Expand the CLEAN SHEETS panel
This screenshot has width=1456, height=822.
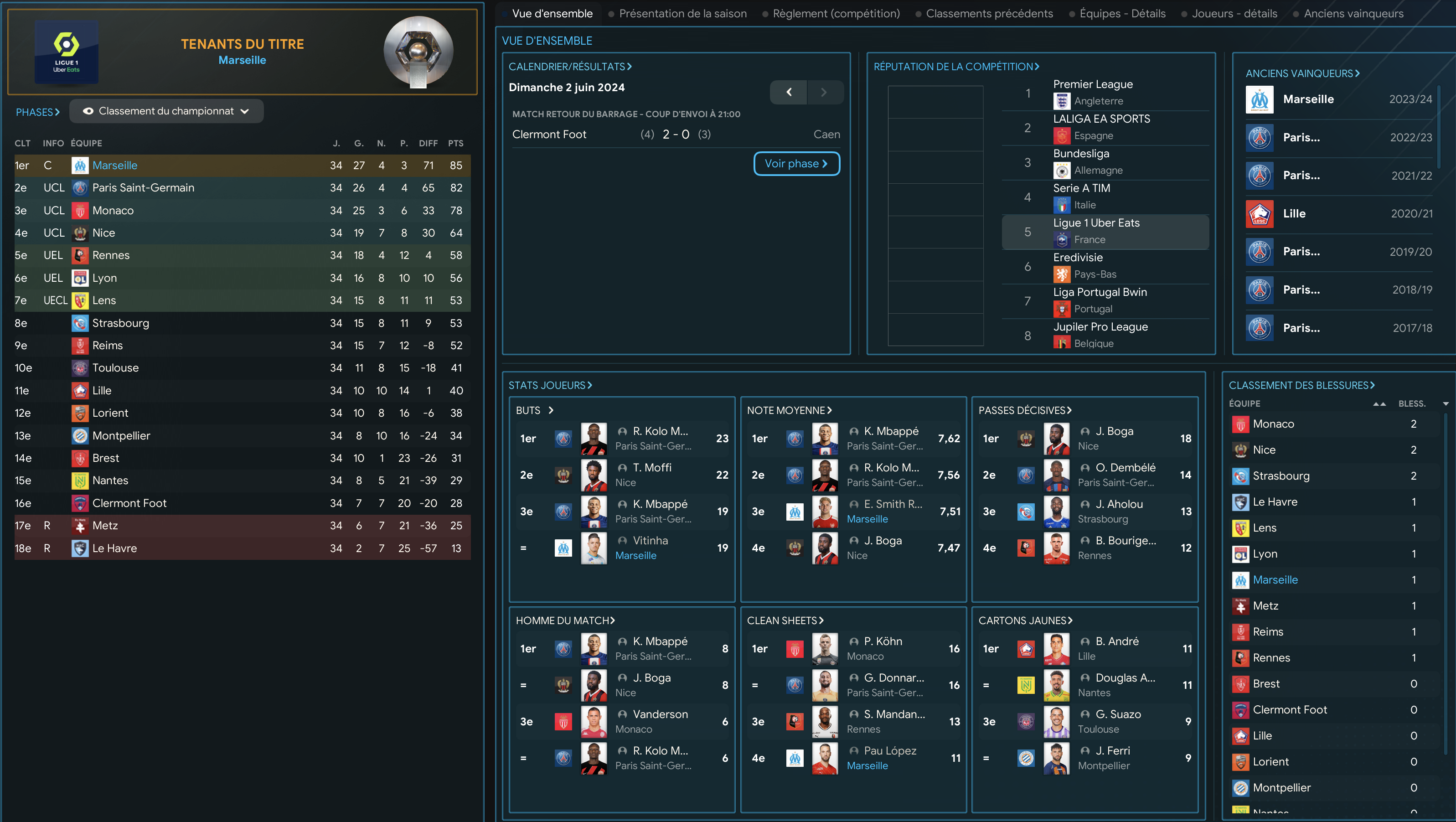pos(785,620)
